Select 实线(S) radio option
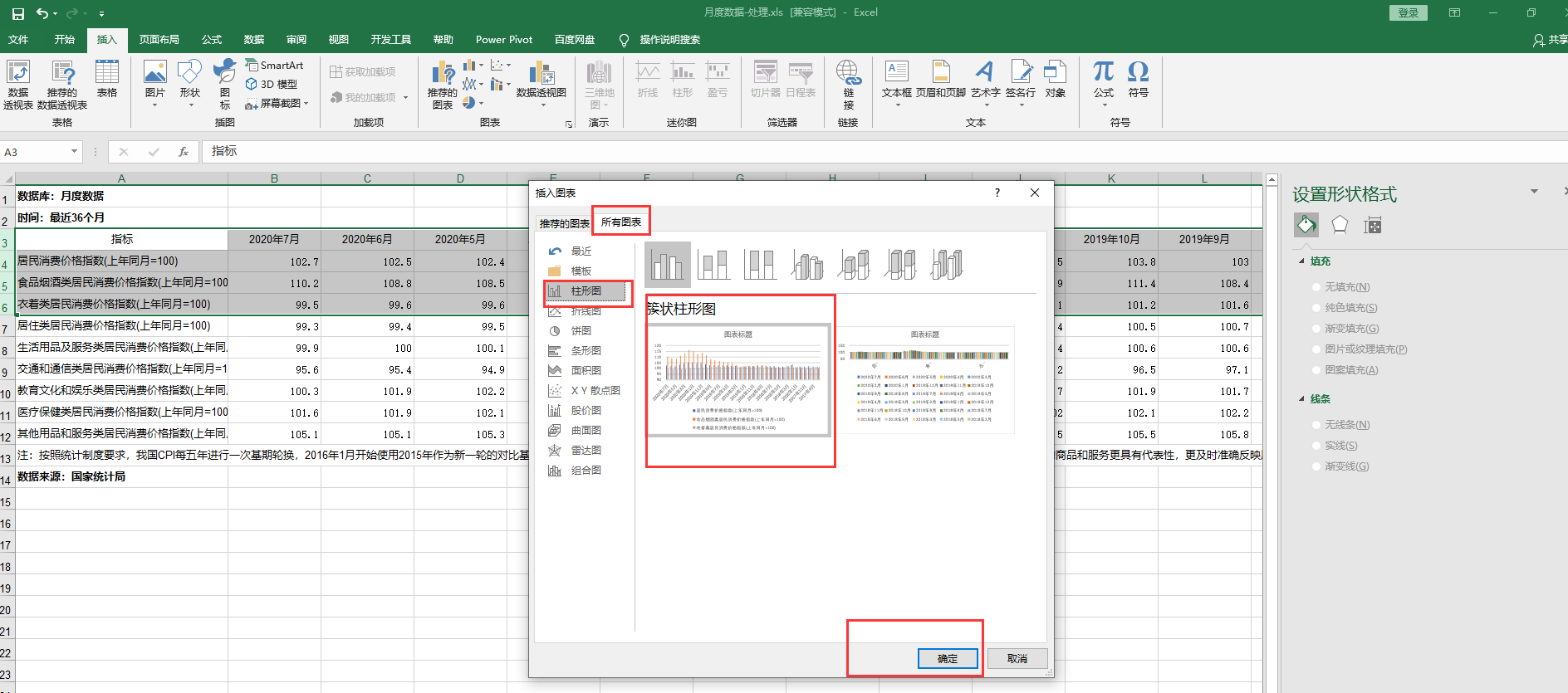 (1335, 446)
